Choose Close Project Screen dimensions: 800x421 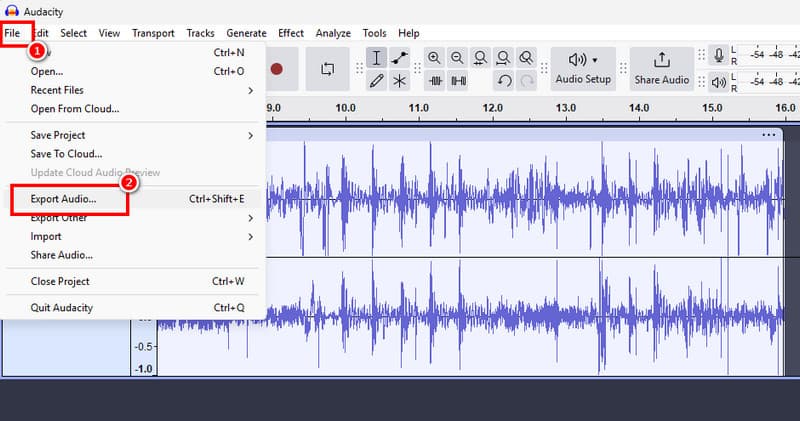(133, 282)
